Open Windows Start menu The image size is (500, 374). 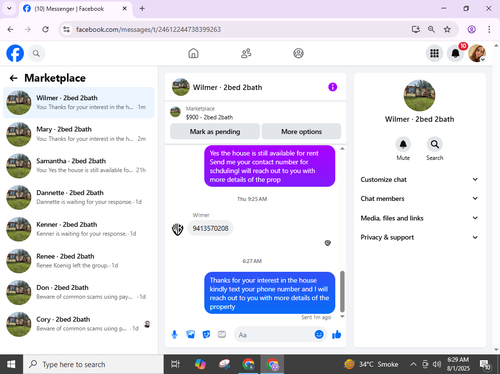pyautogui.click(x=11, y=364)
